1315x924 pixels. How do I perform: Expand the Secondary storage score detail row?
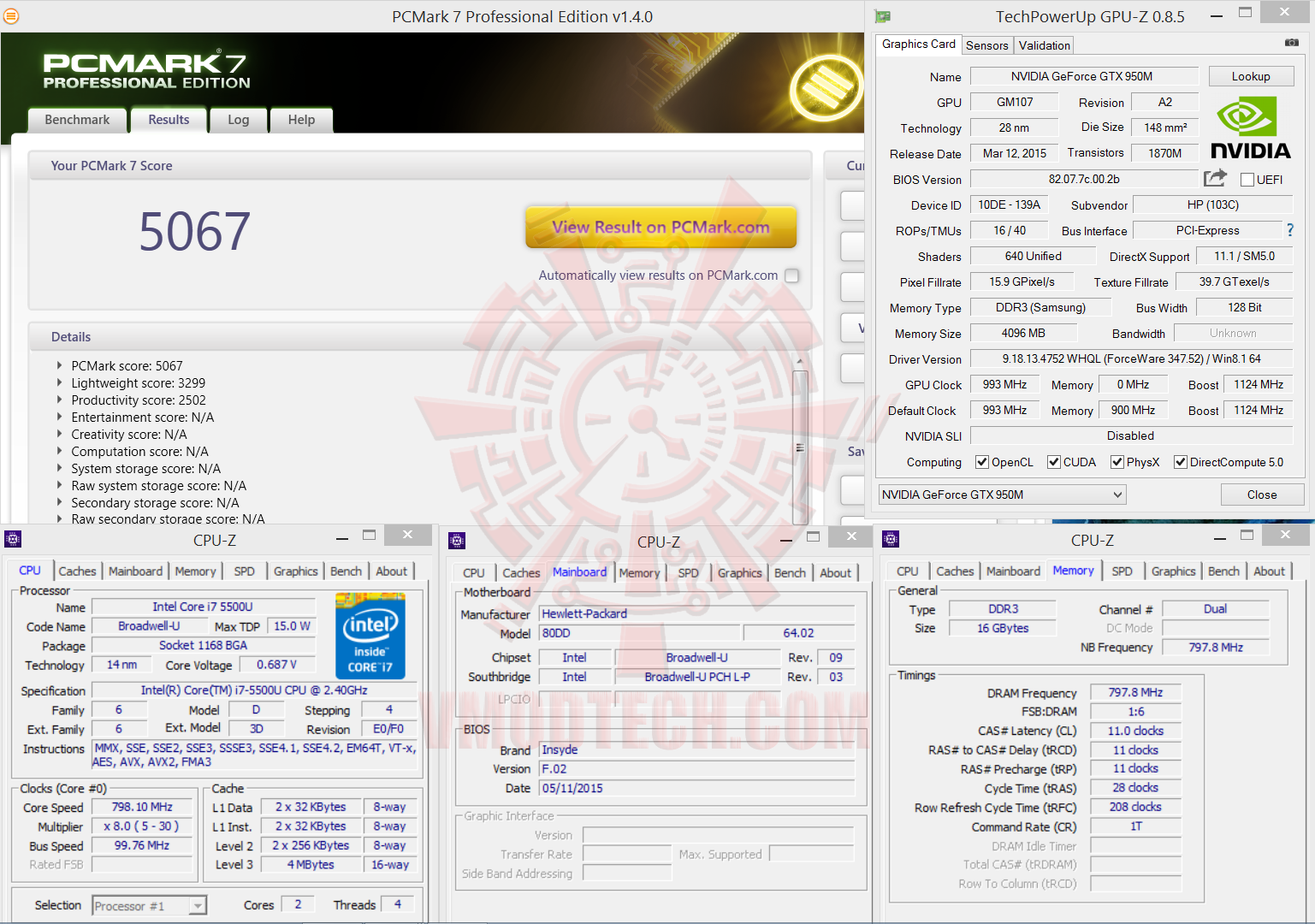pyautogui.click(x=59, y=502)
